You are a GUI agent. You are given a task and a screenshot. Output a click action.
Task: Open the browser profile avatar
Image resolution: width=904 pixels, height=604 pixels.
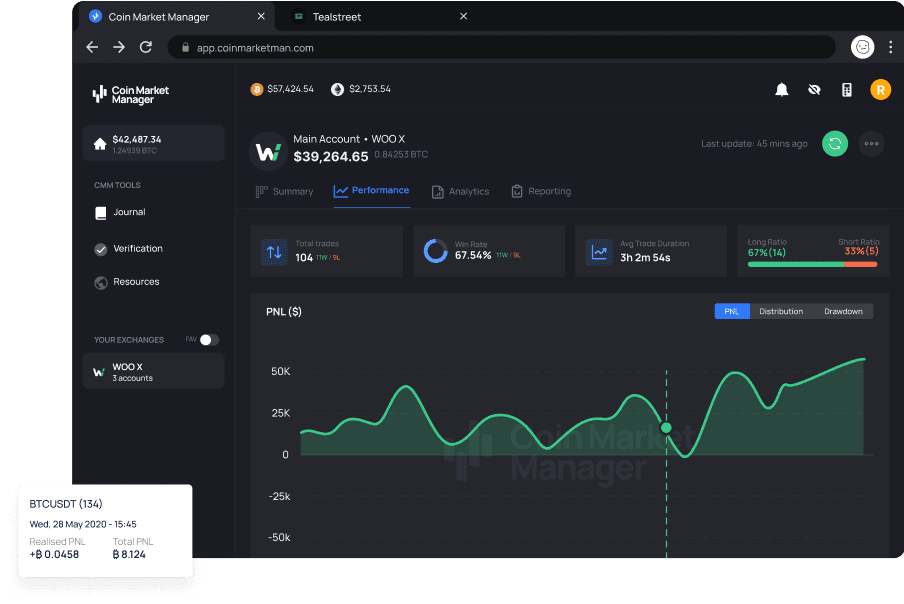pyautogui.click(x=862, y=47)
